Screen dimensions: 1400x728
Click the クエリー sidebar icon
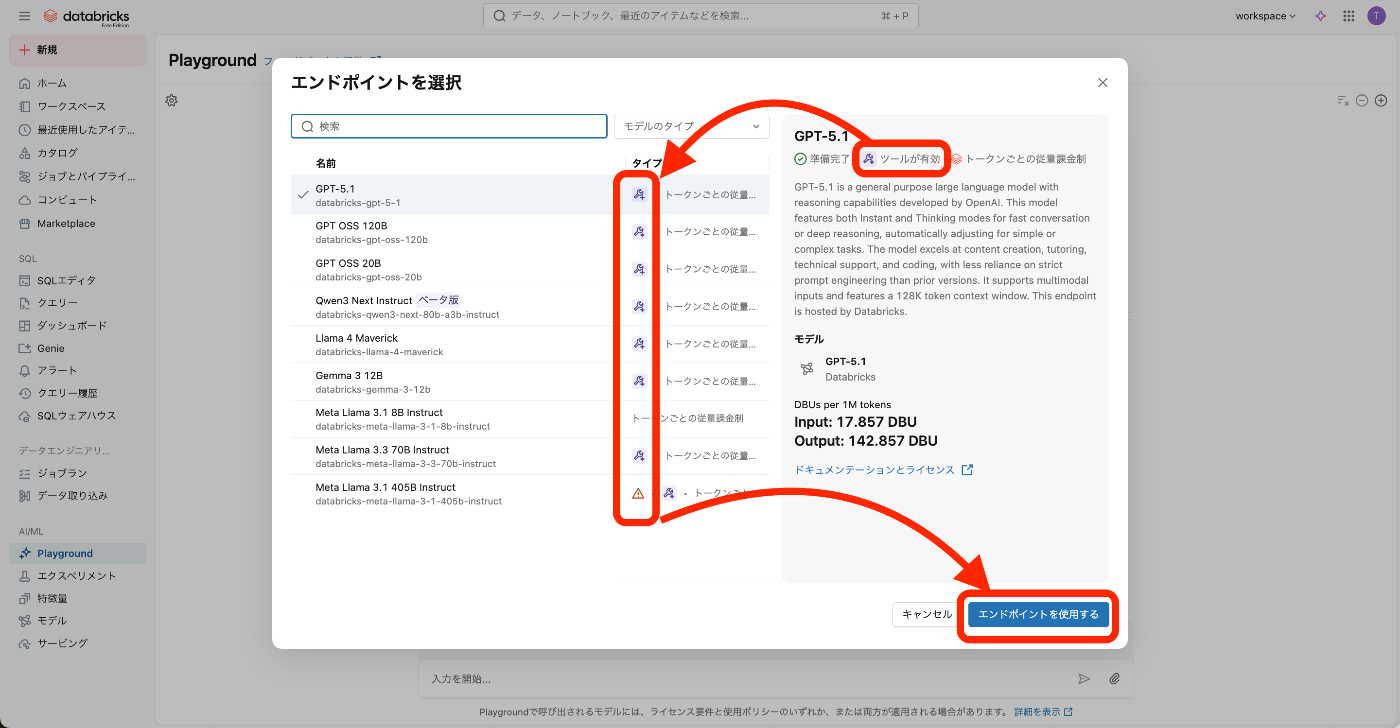tap(25, 303)
